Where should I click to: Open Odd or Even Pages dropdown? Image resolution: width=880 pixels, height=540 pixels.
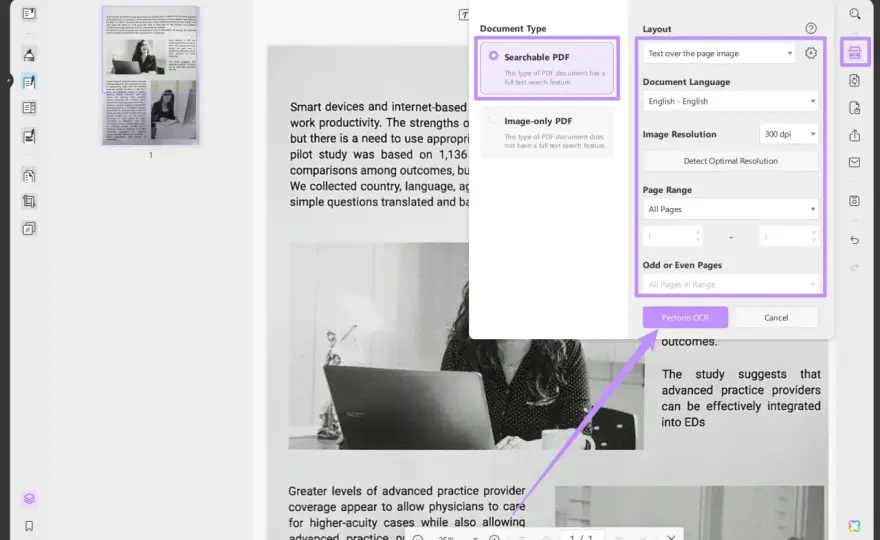(x=731, y=285)
